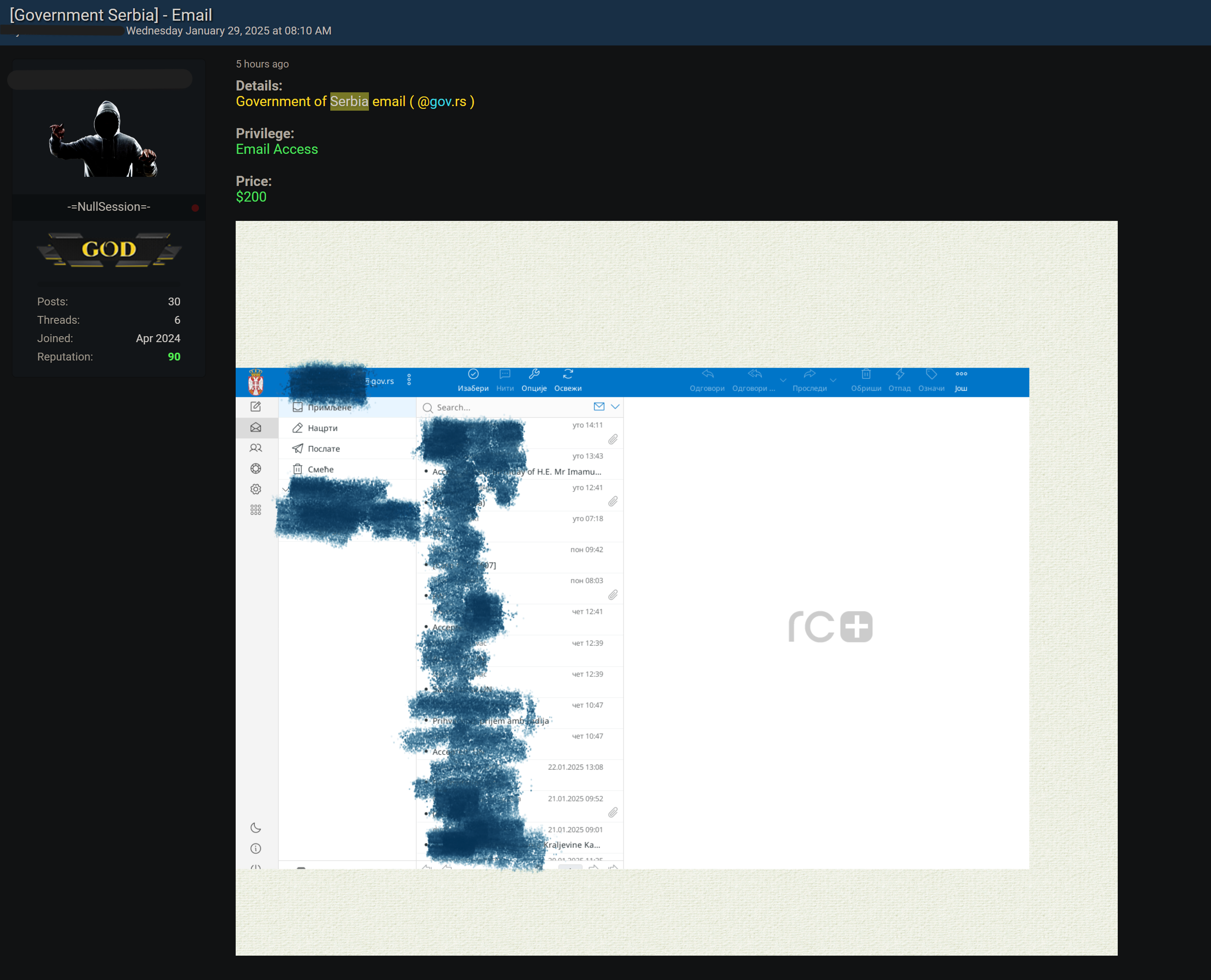Open the message dated чет 12:41
The height and width of the screenshot is (980, 1211).
point(520,620)
